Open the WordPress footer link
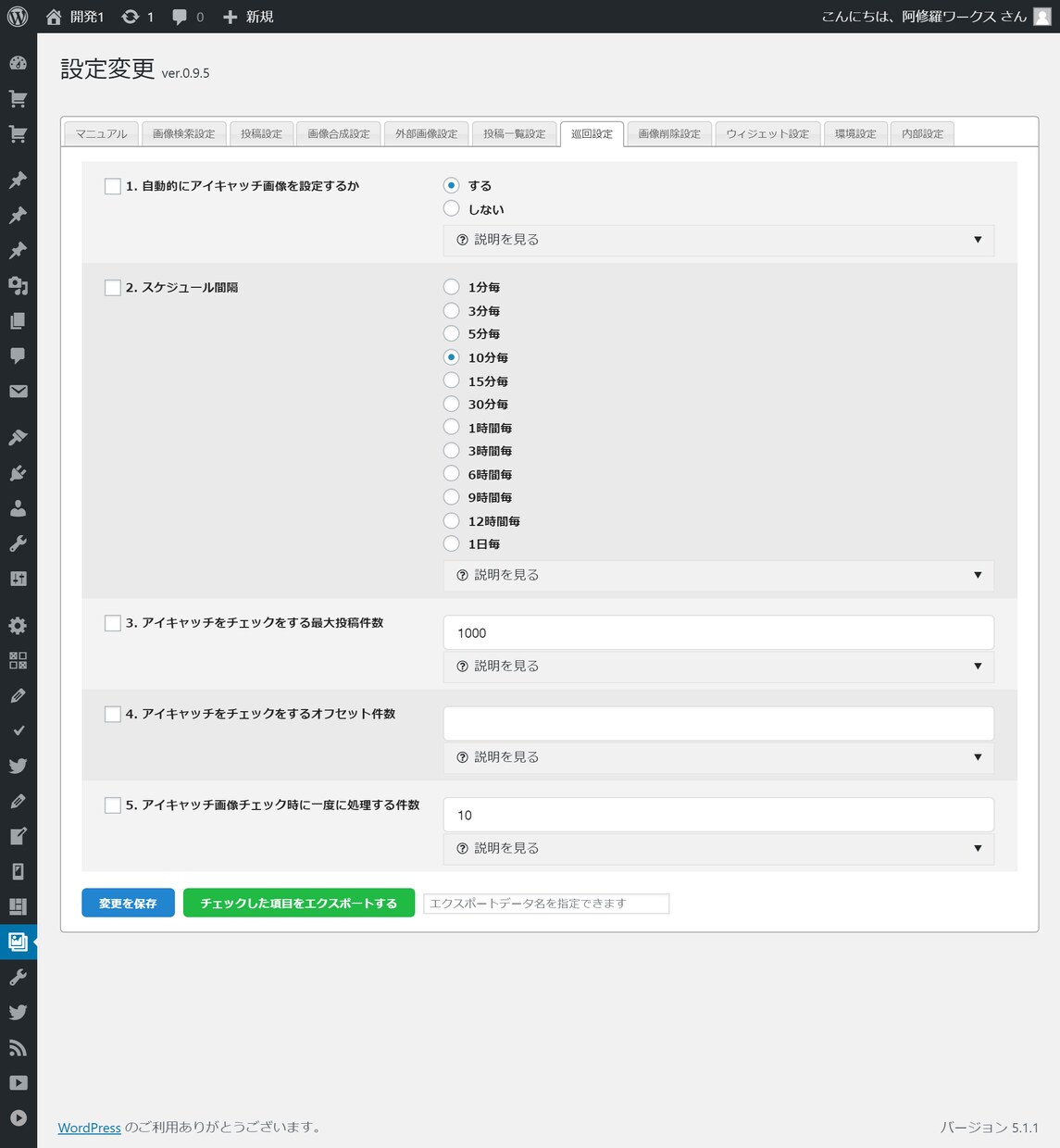Screen dimensions: 1060x1148 pyautogui.click(x=90, y=1128)
